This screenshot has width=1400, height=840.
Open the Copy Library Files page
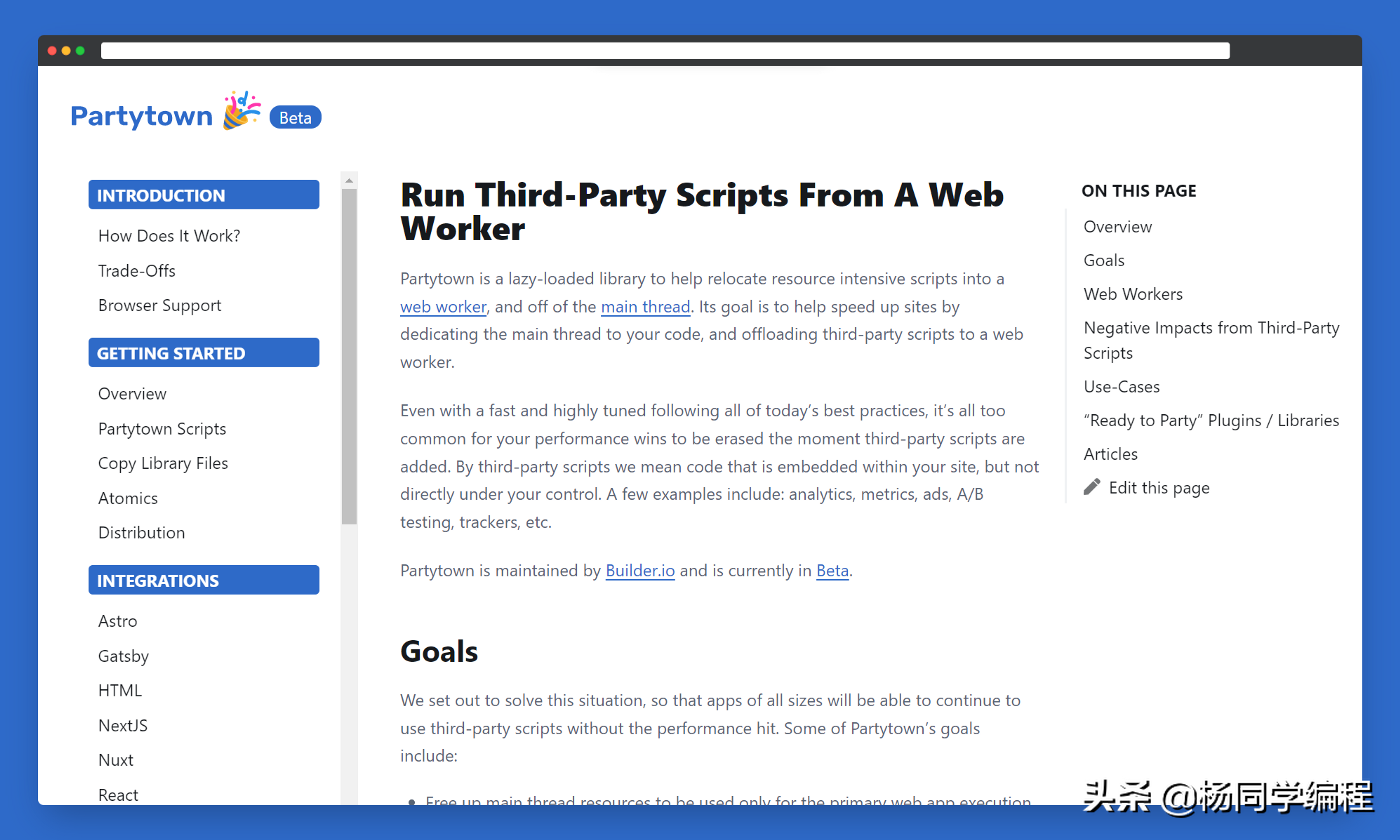(163, 463)
